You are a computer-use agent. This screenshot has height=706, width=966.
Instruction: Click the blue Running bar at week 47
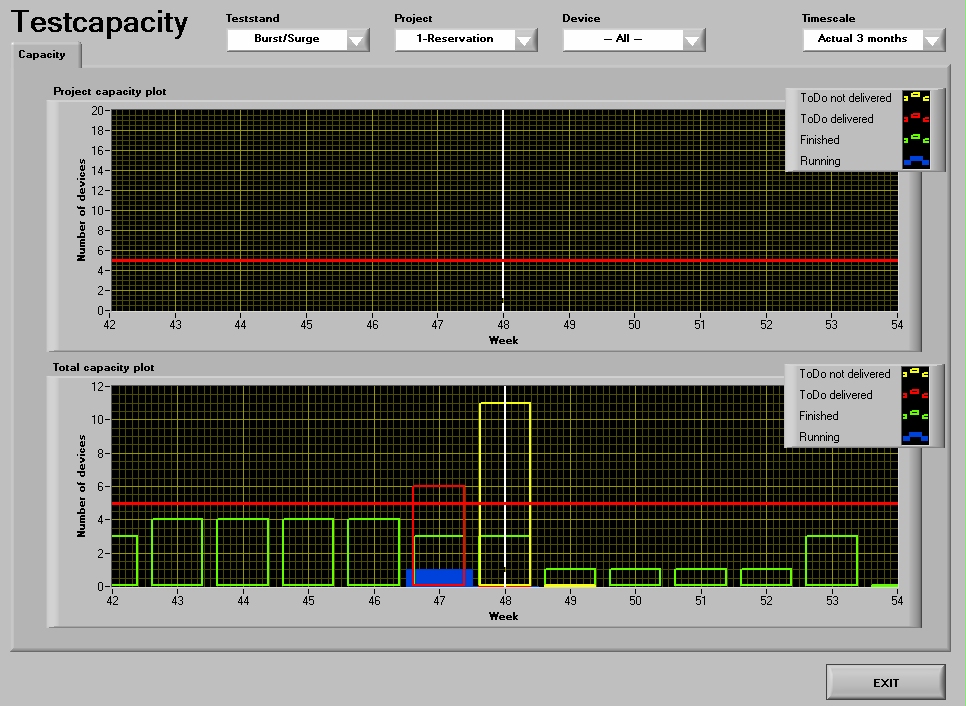pyautogui.click(x=439, y=577)
